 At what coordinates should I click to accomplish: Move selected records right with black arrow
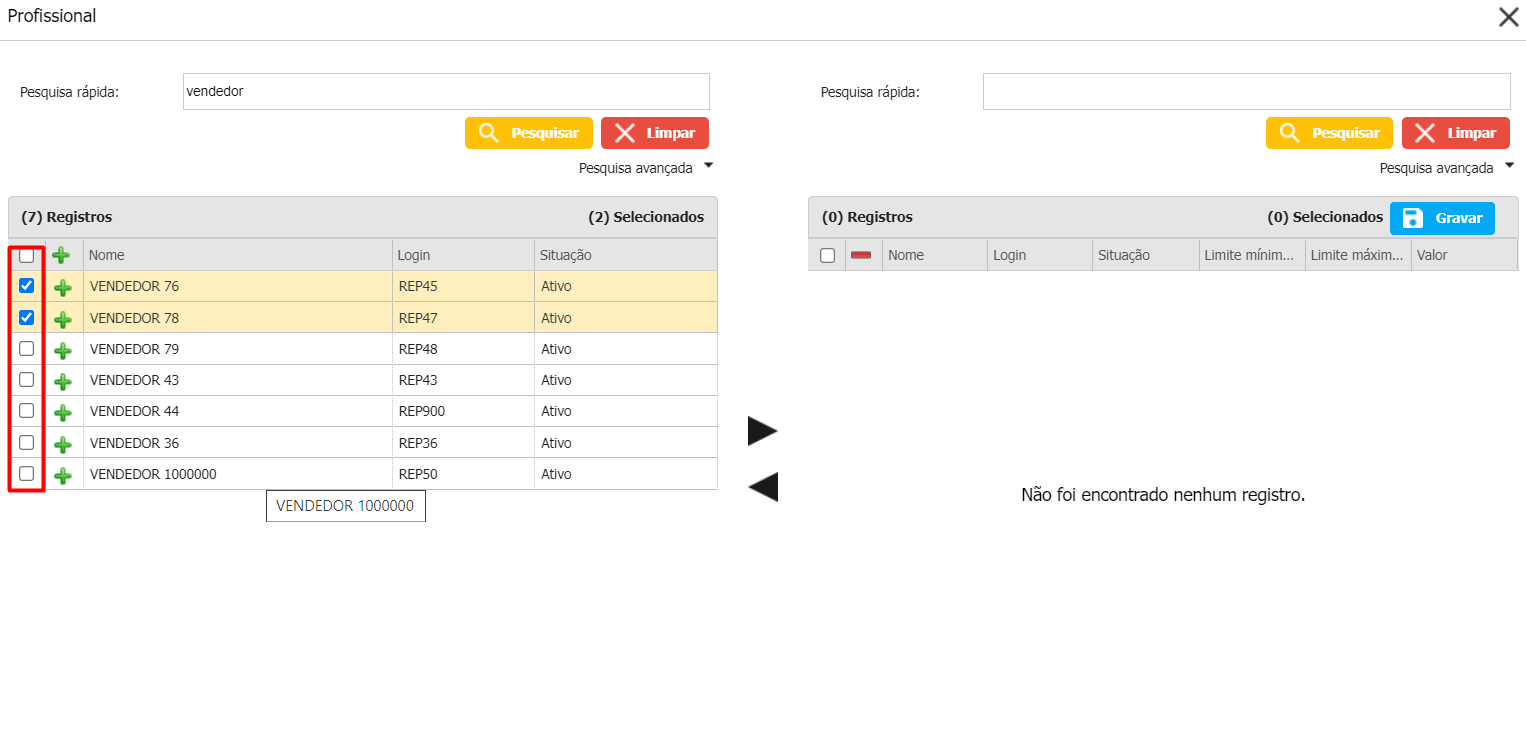click(x=762, y=431)
